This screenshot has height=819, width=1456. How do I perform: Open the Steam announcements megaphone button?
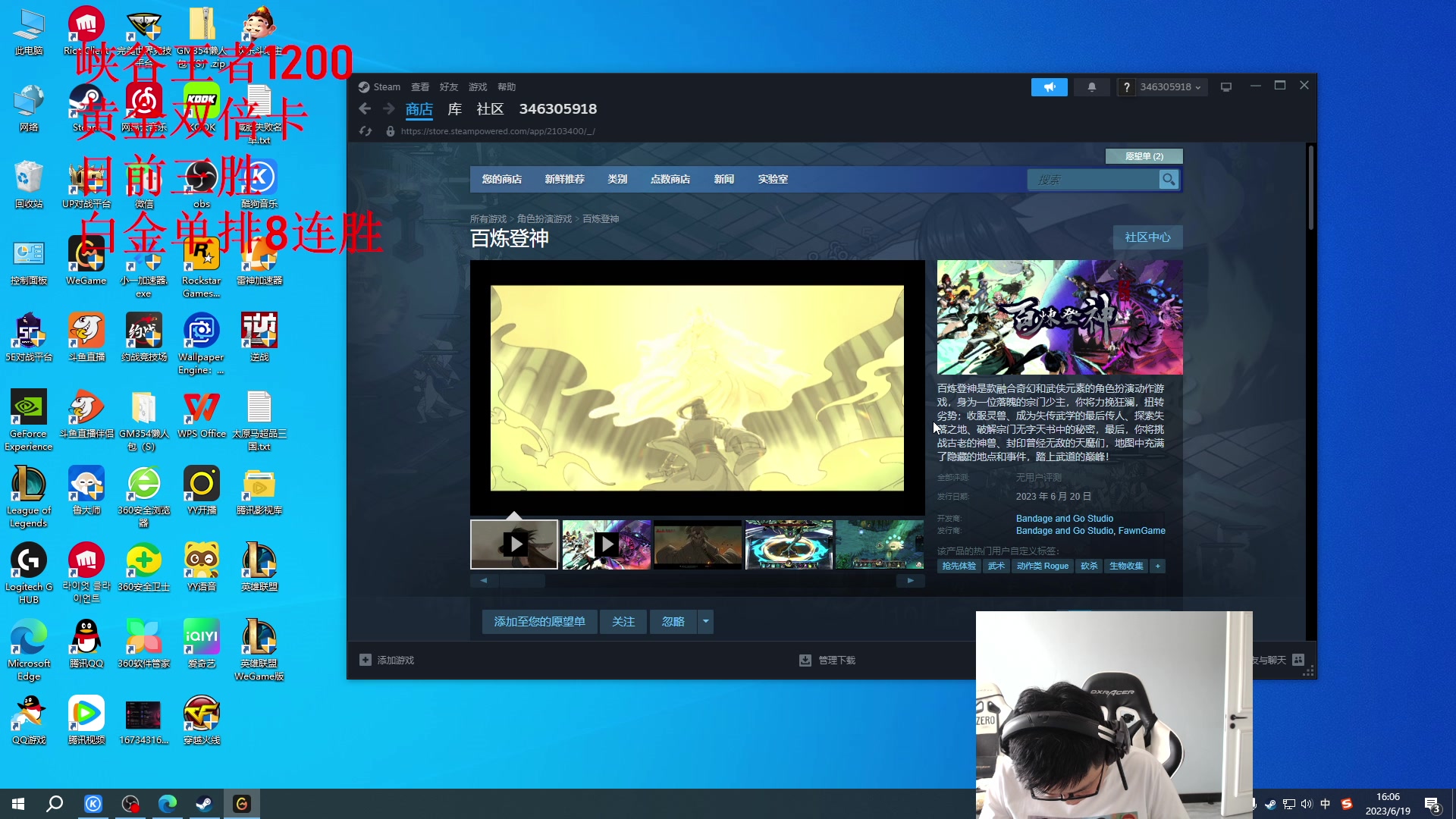pyautogui.click(x=1049, y=87)
